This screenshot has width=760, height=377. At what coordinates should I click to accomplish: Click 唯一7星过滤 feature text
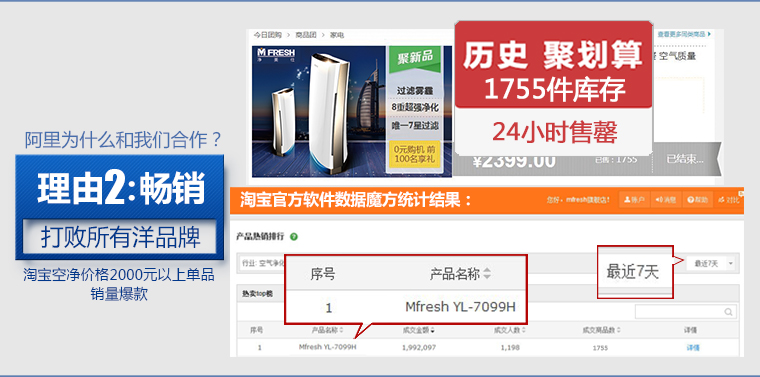tap(415, 125)
